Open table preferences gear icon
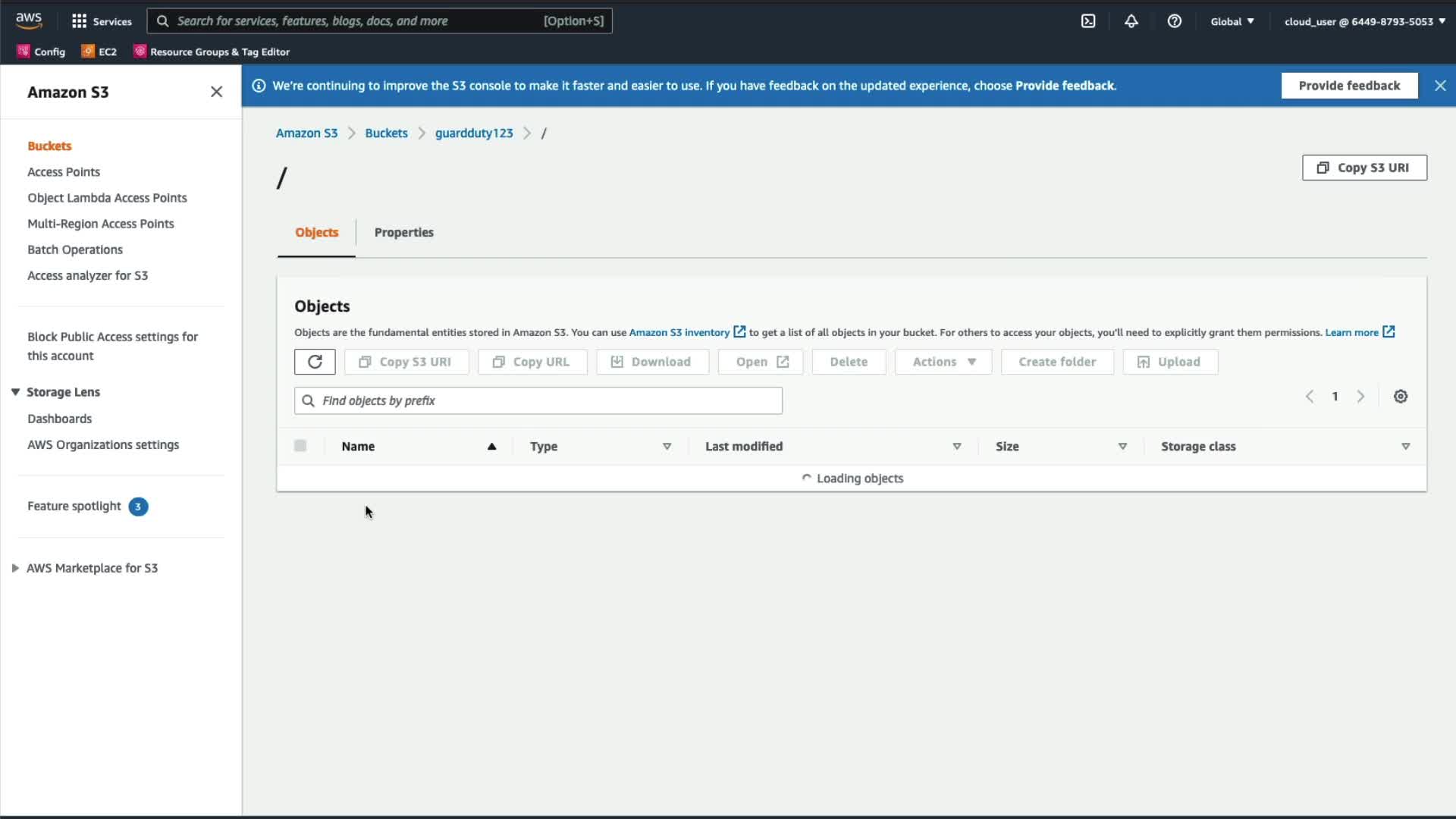The image size is (1456, 819). 1401,397
